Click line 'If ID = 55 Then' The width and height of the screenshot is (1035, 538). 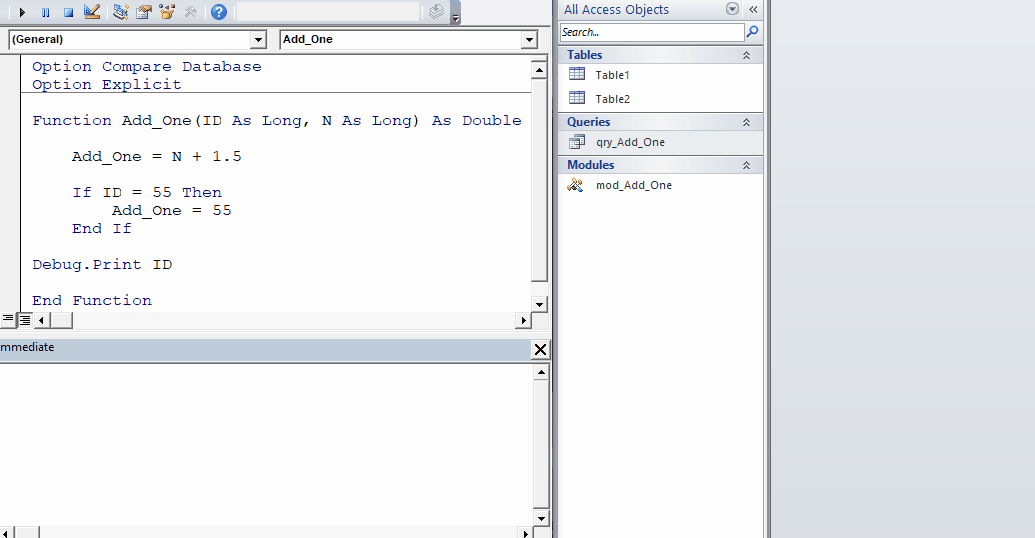tap(147, 192)
